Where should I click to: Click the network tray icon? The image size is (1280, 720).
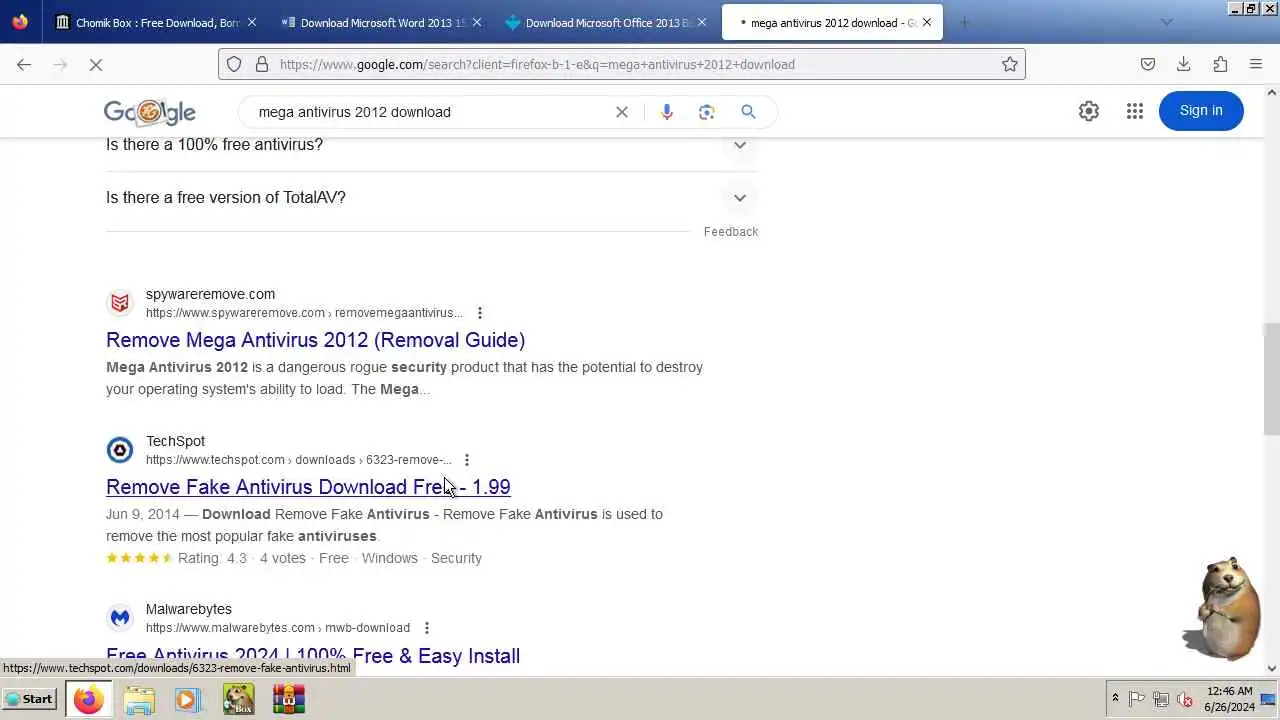pyautogui.click(x=1161, y=699)
